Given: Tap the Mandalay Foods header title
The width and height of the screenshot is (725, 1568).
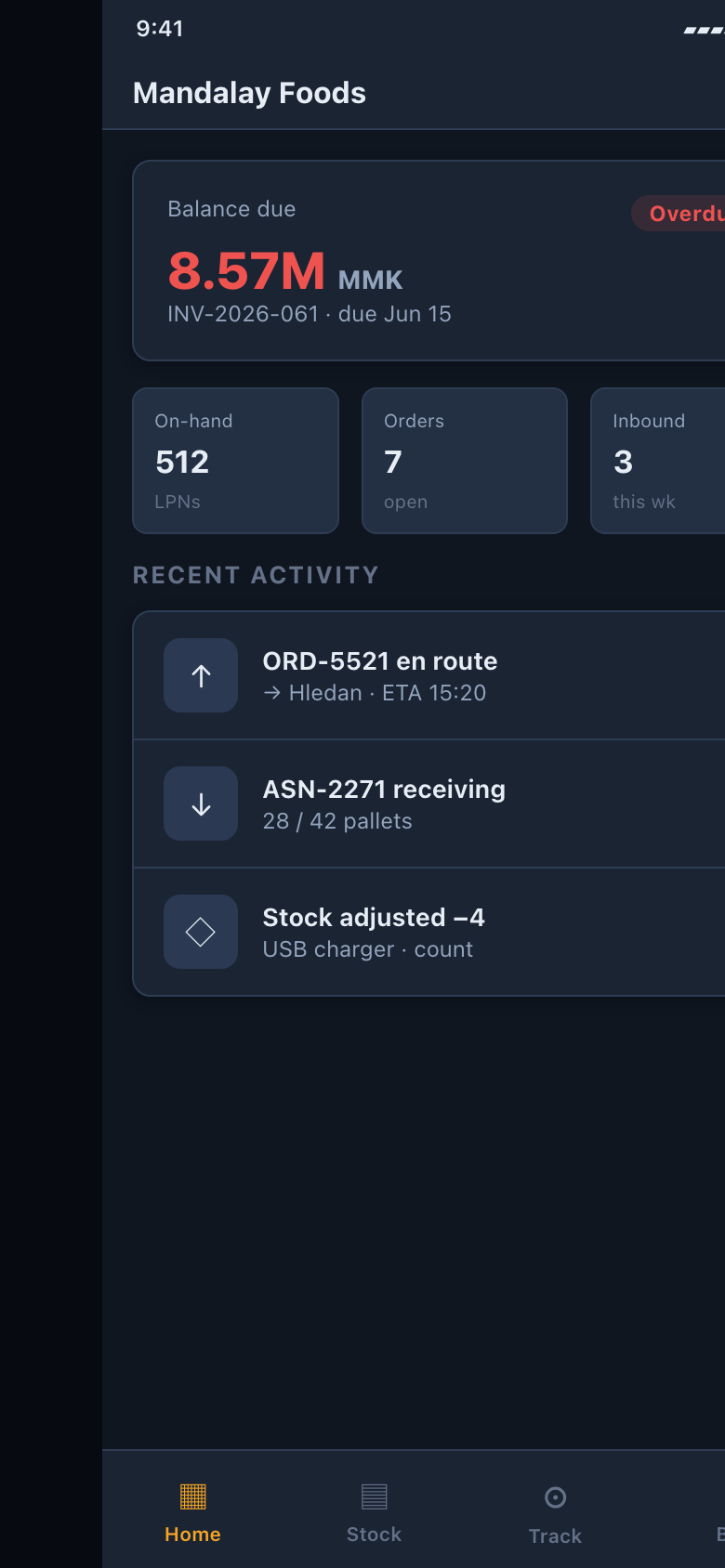Looking at the screenshot, I should pos(249,93).
